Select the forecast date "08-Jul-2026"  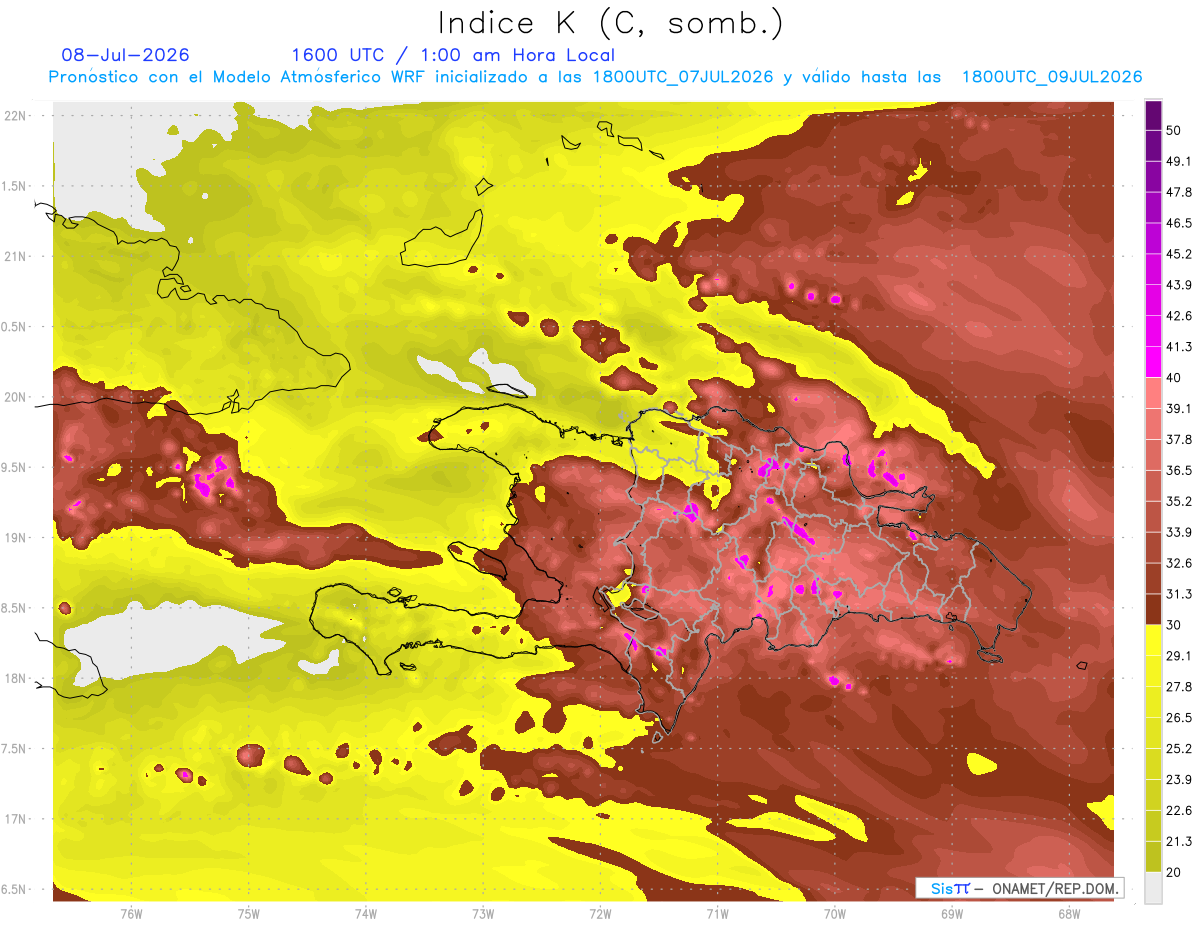pos(125,55)
